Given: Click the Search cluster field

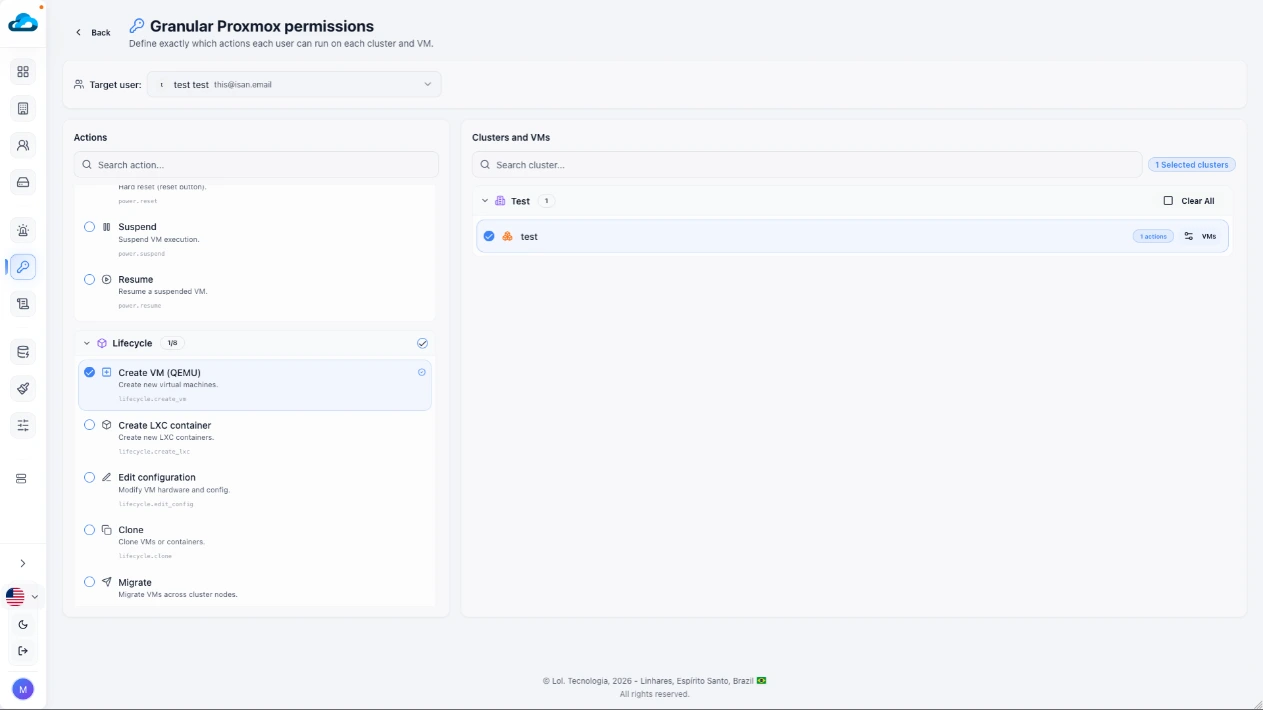Looking at the screenshot, I should (807, 164).
